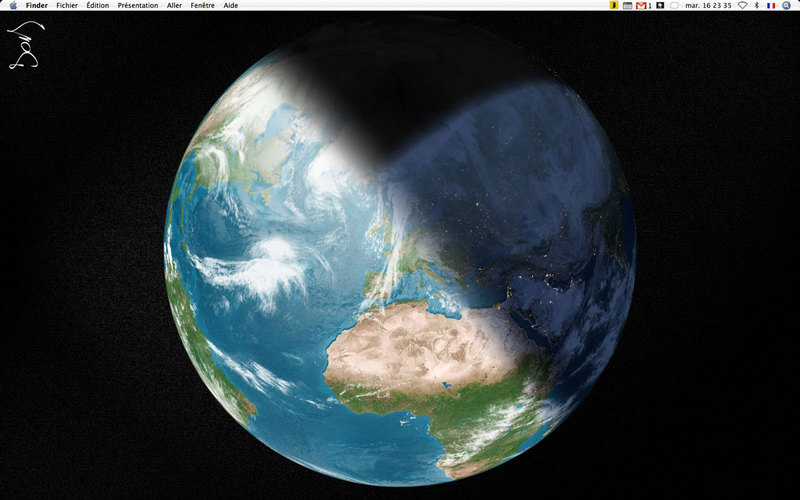Open the Bluetooth status menu
Viewport: 800px width, 500px height.
pyautogui.click(x=757, y=5)
